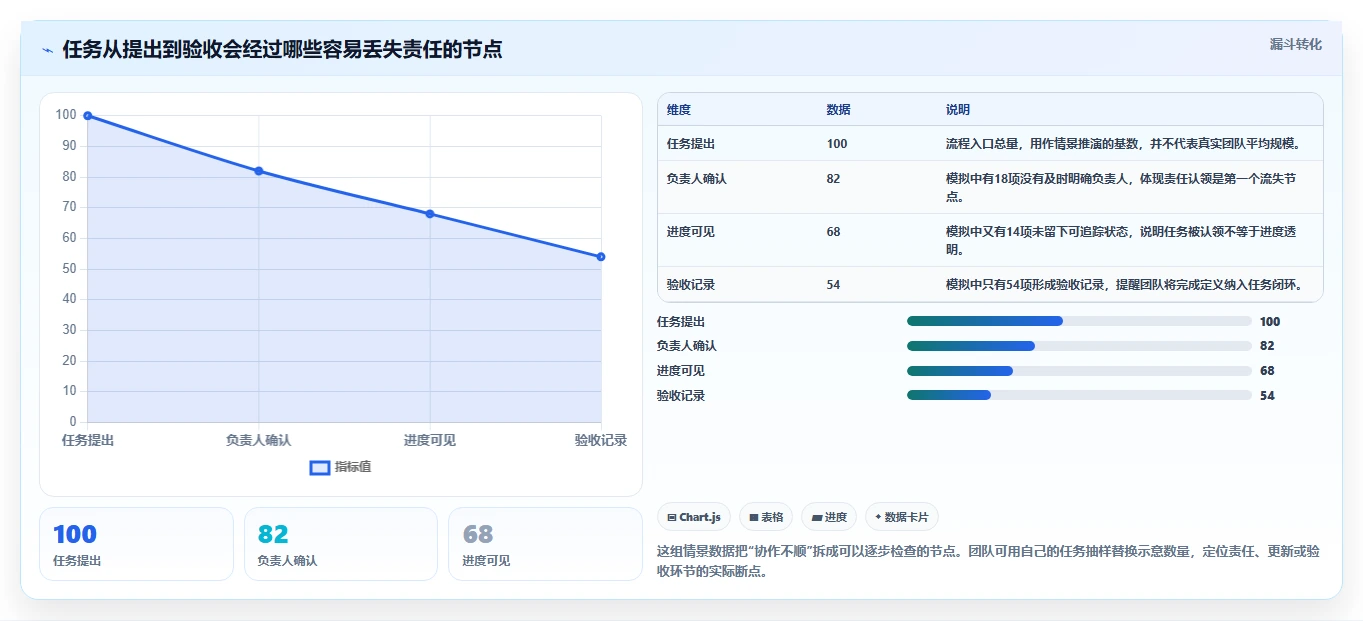Click the 指标值 legend text
Image resolution: width=1363 pixels, height=621 pixels.
click(x=353, y=467)
